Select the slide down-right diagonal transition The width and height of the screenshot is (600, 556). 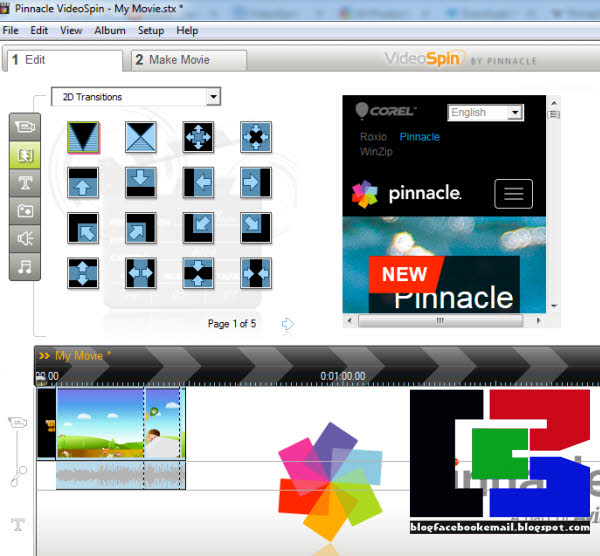[256, 228]
